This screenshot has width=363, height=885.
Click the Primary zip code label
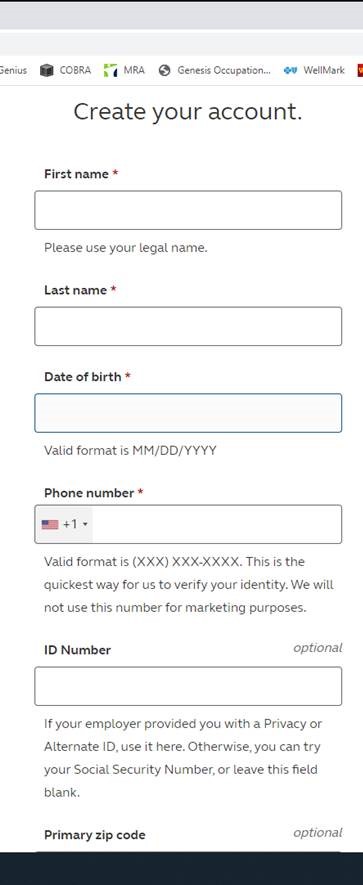94,835
